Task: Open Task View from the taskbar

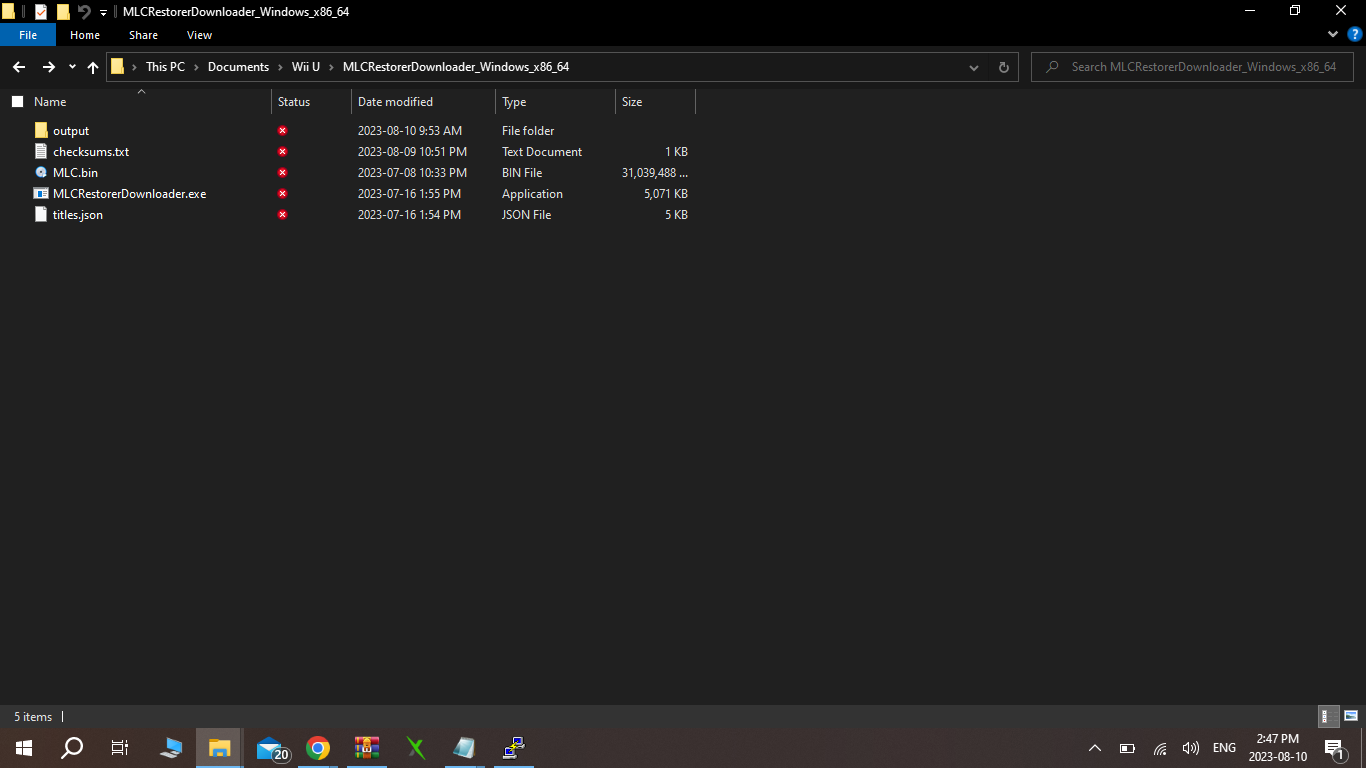Action: [x=120, y=748]
